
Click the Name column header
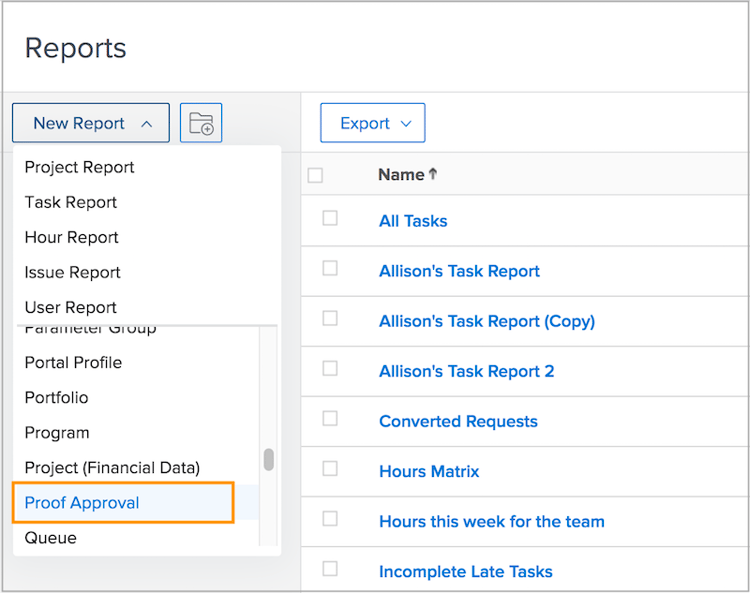(401, 174)
